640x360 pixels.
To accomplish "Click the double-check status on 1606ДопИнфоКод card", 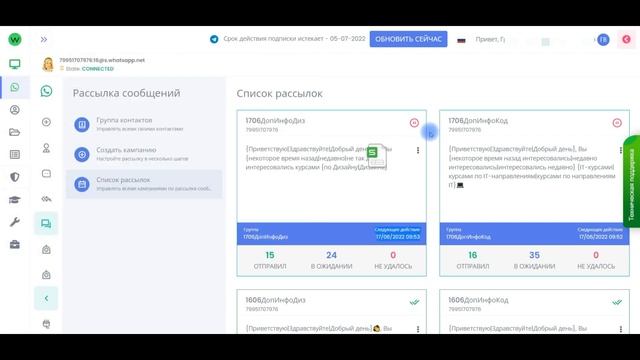I will click(617, 302).
